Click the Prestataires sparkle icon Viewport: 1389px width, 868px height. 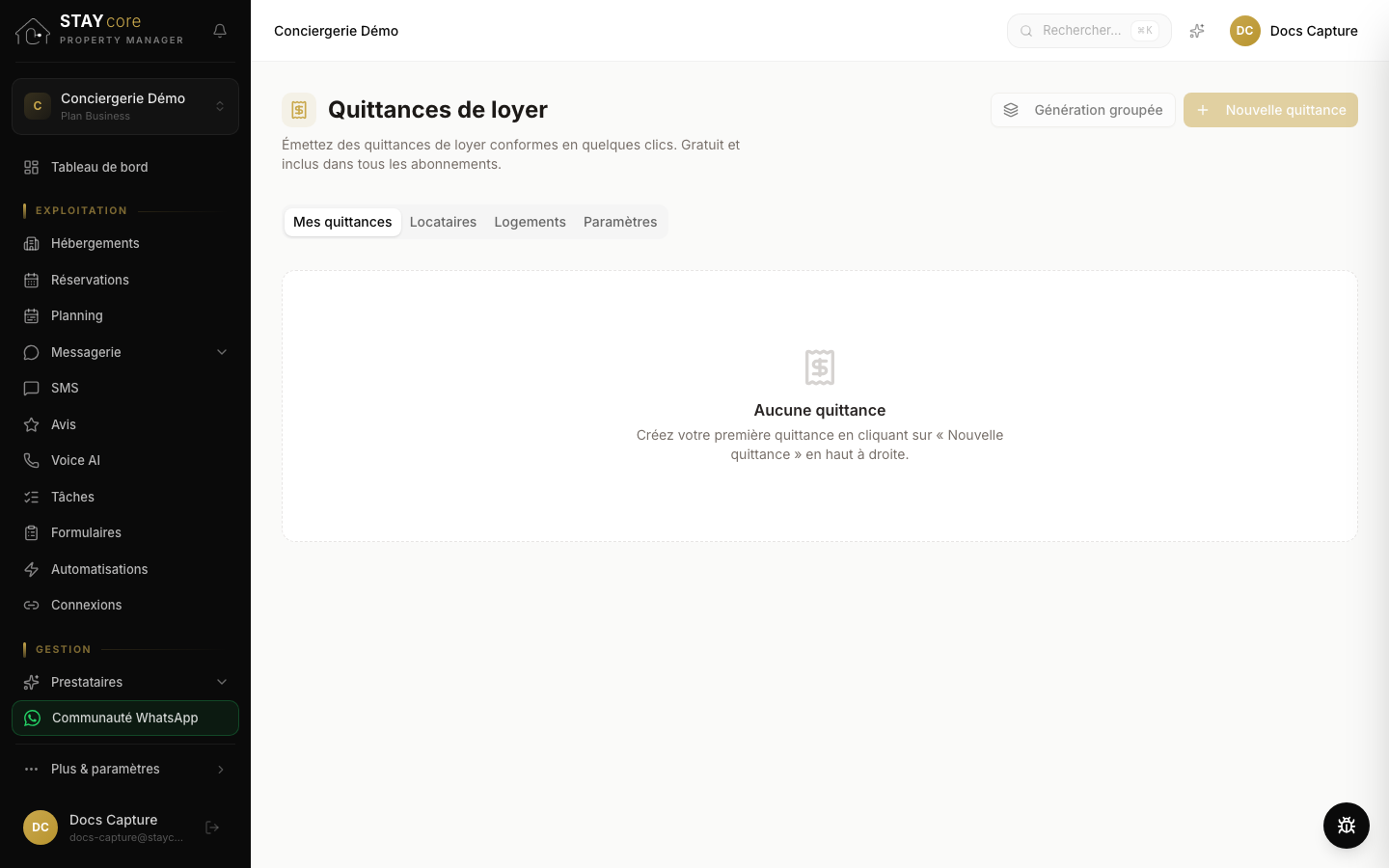click(x=31, y=682)
